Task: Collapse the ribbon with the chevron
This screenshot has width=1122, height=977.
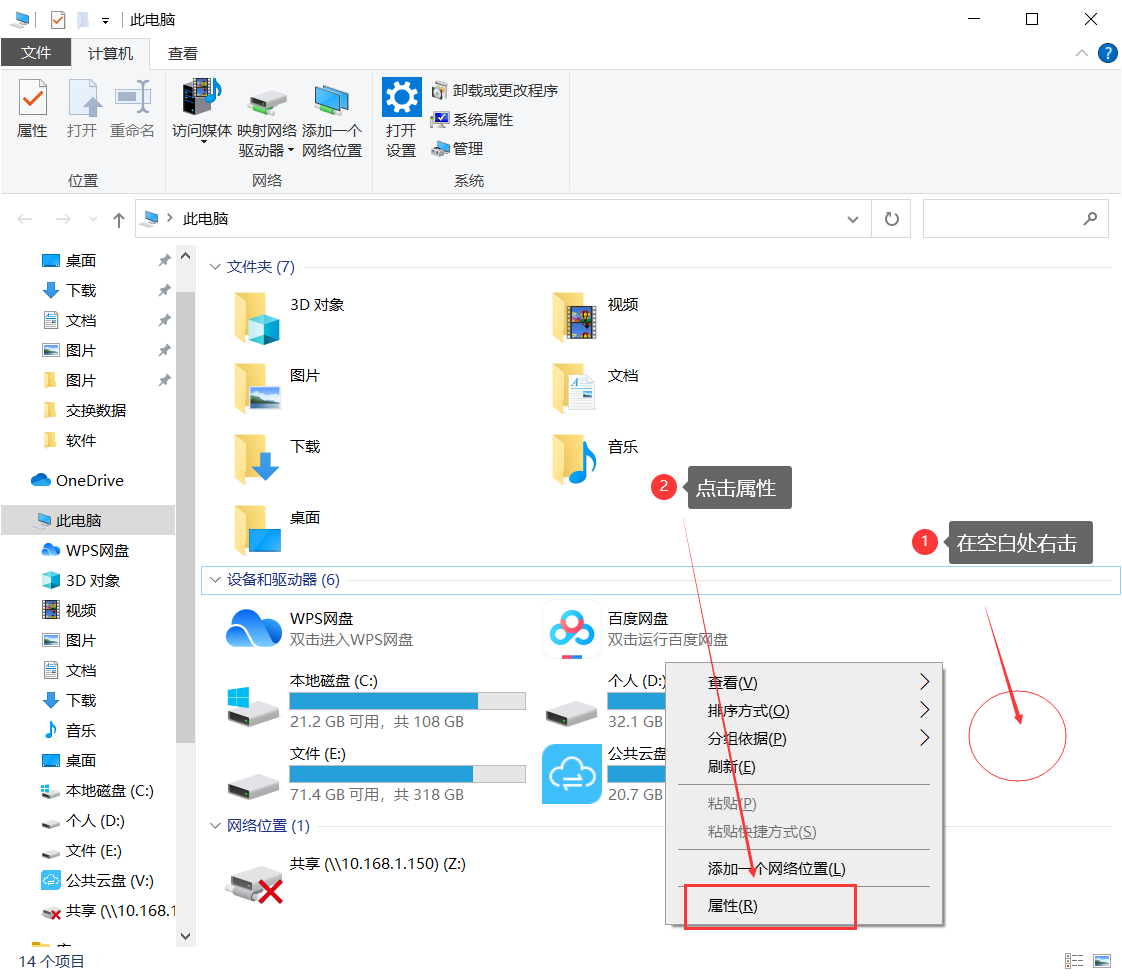Action: [x=1081, y=53]
